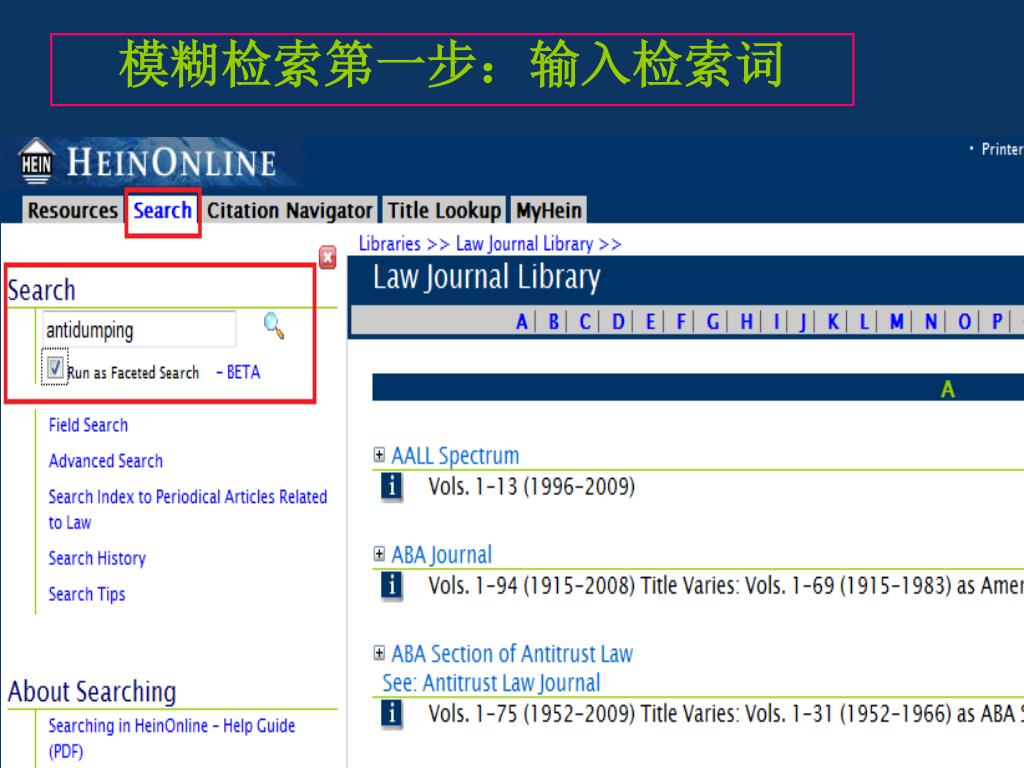The image size is (1024, 768).
Task: Open info icon for ABA Section of Antitrust Law
Action: point(391,714)
